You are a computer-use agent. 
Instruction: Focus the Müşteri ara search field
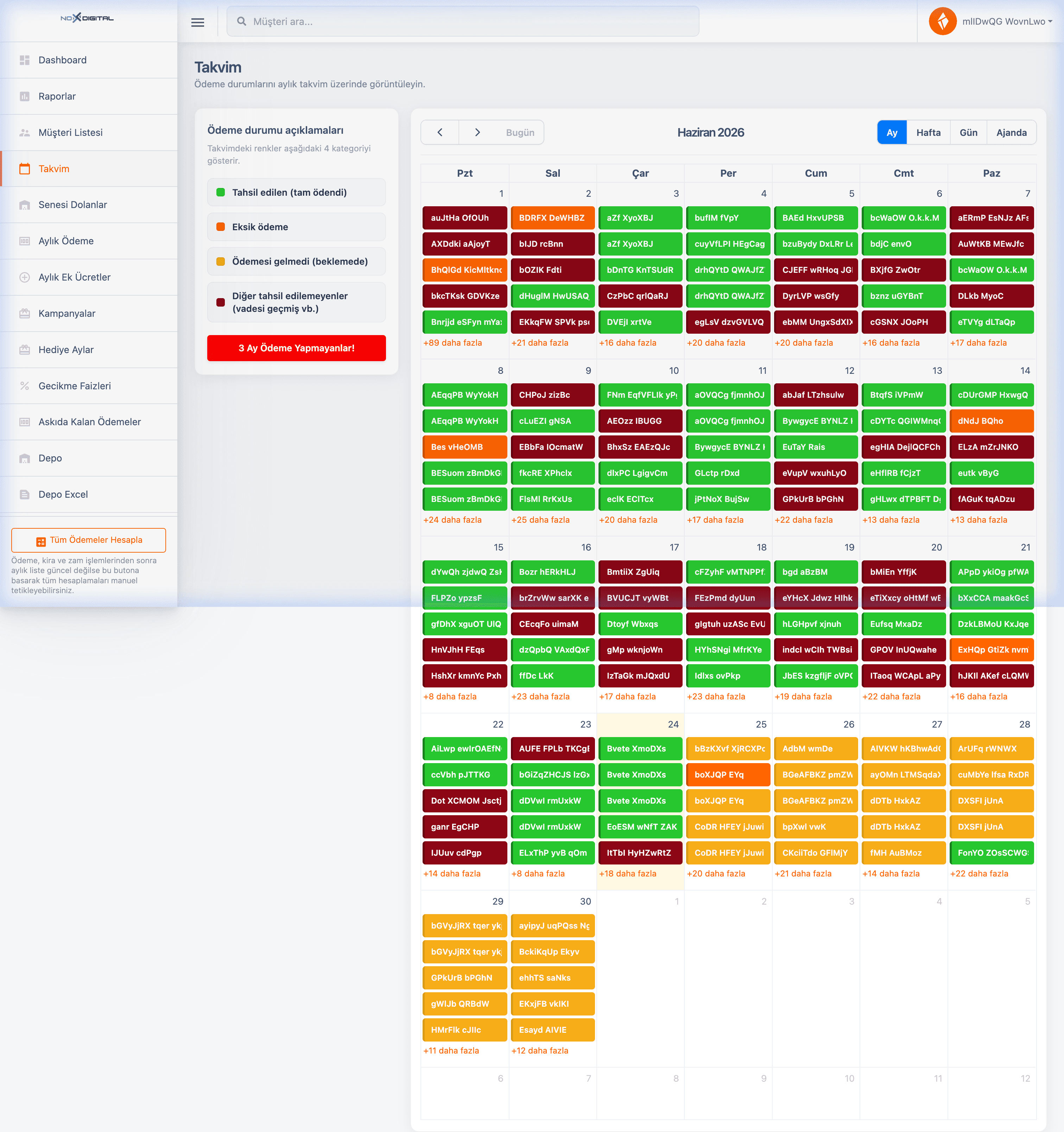coord(463,21)
